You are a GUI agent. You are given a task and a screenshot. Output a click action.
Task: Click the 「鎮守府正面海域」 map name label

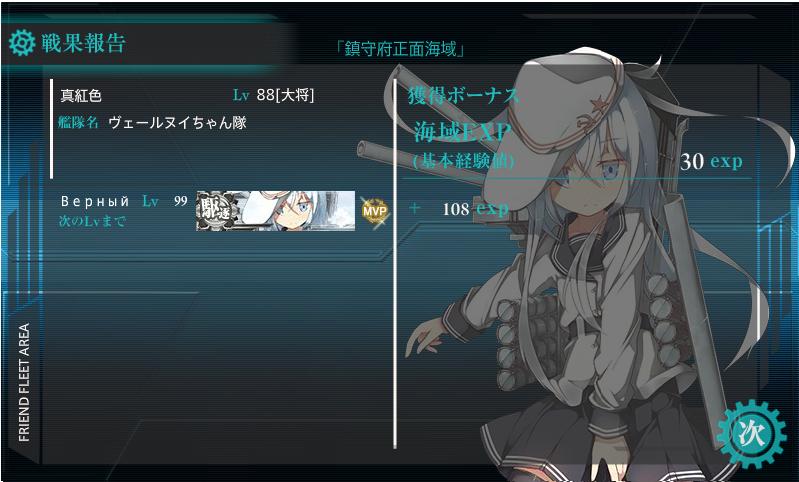tap(400, 49)
